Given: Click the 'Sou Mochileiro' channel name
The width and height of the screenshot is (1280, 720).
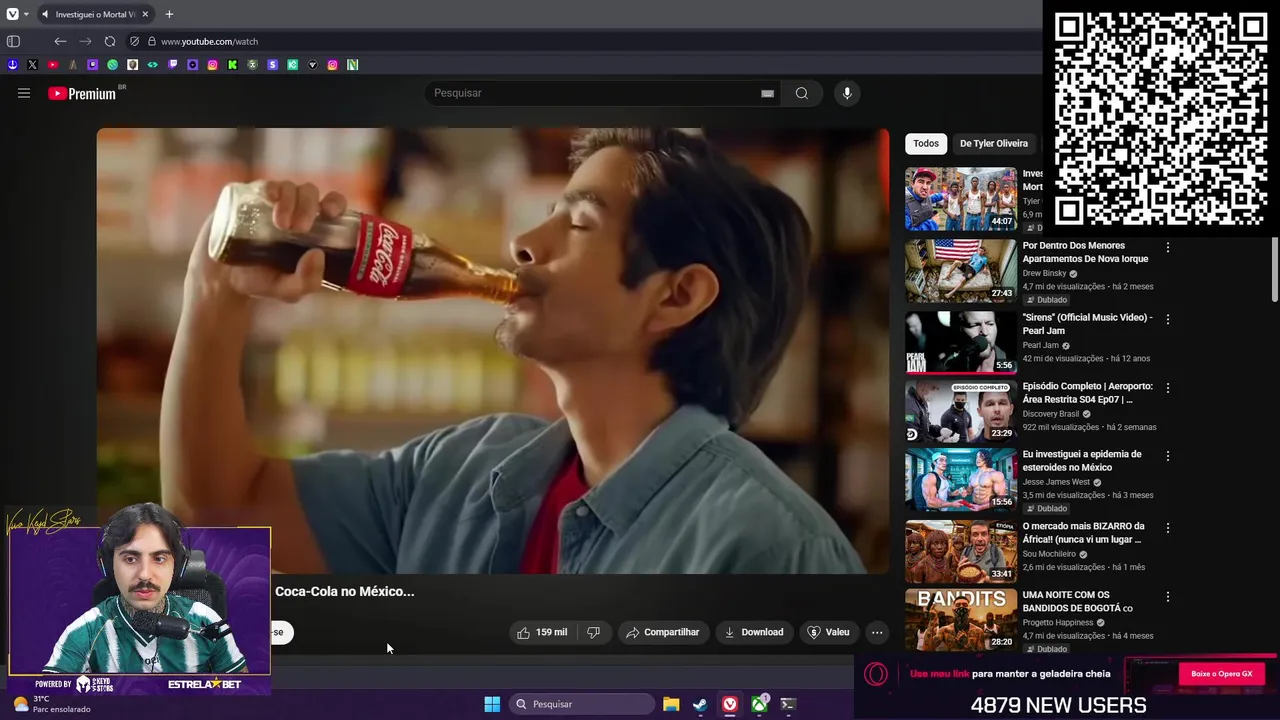Looking at the screenshot, I should (1049, 554).
